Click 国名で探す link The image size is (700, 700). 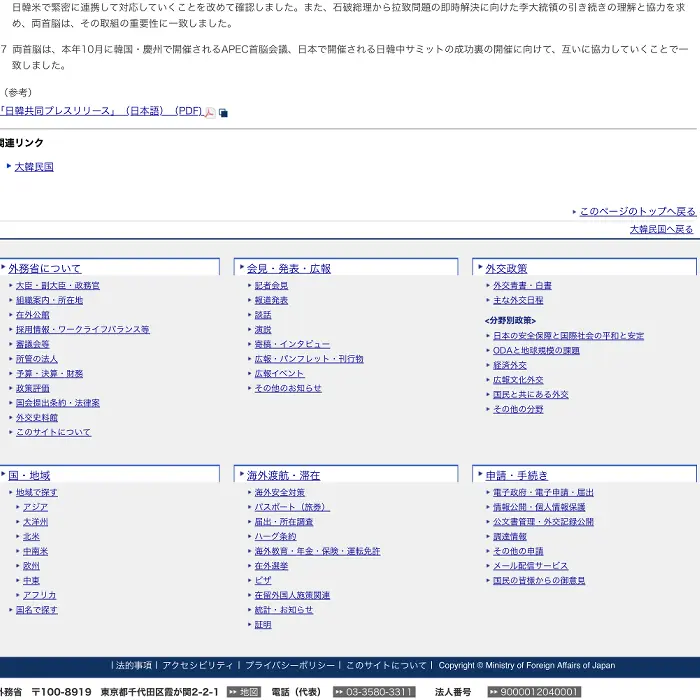pyautogui.click(x=37, y=610)
